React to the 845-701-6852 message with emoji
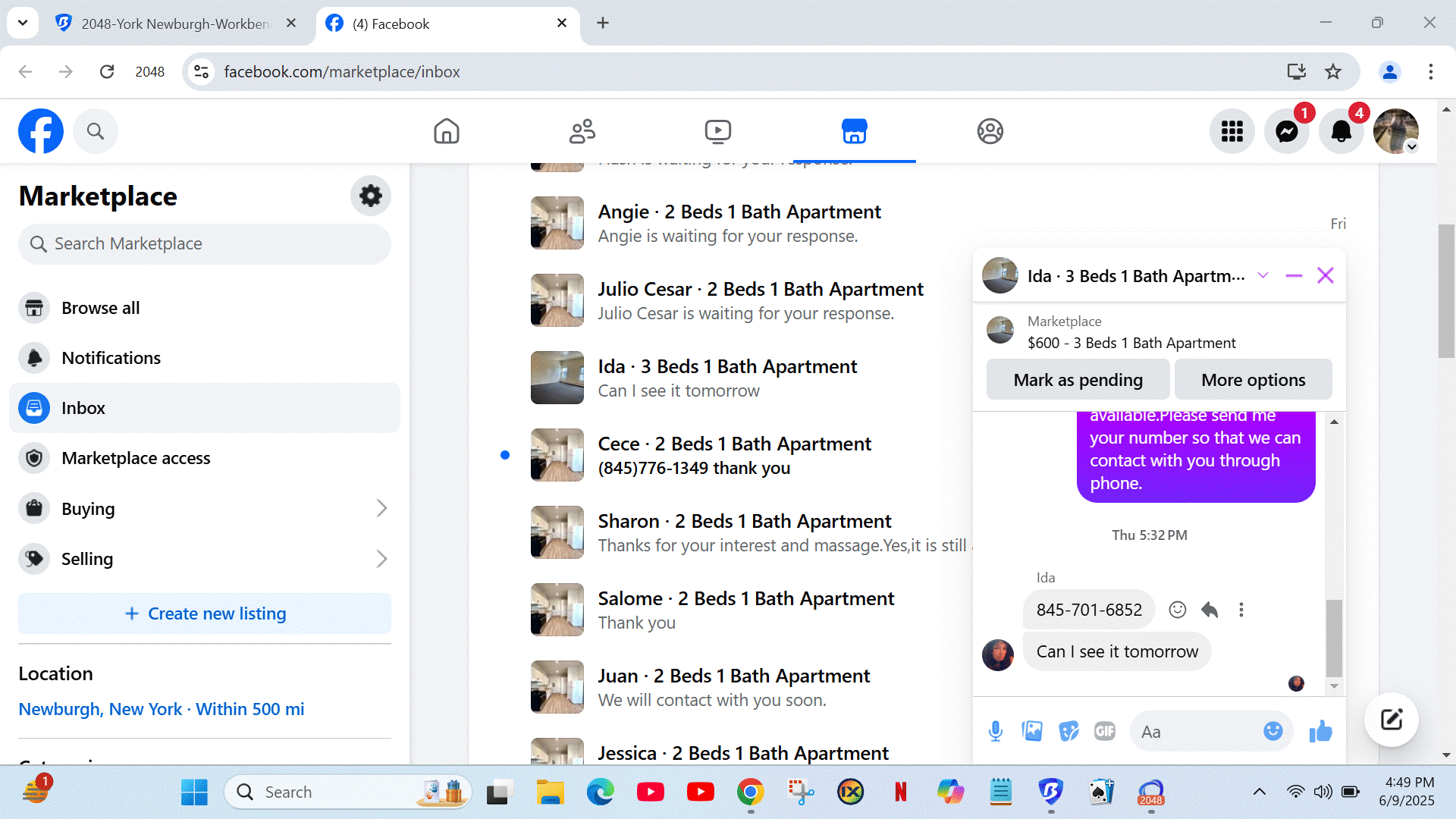Screen dimensions: 1456x819 [x=1177, y=610]
